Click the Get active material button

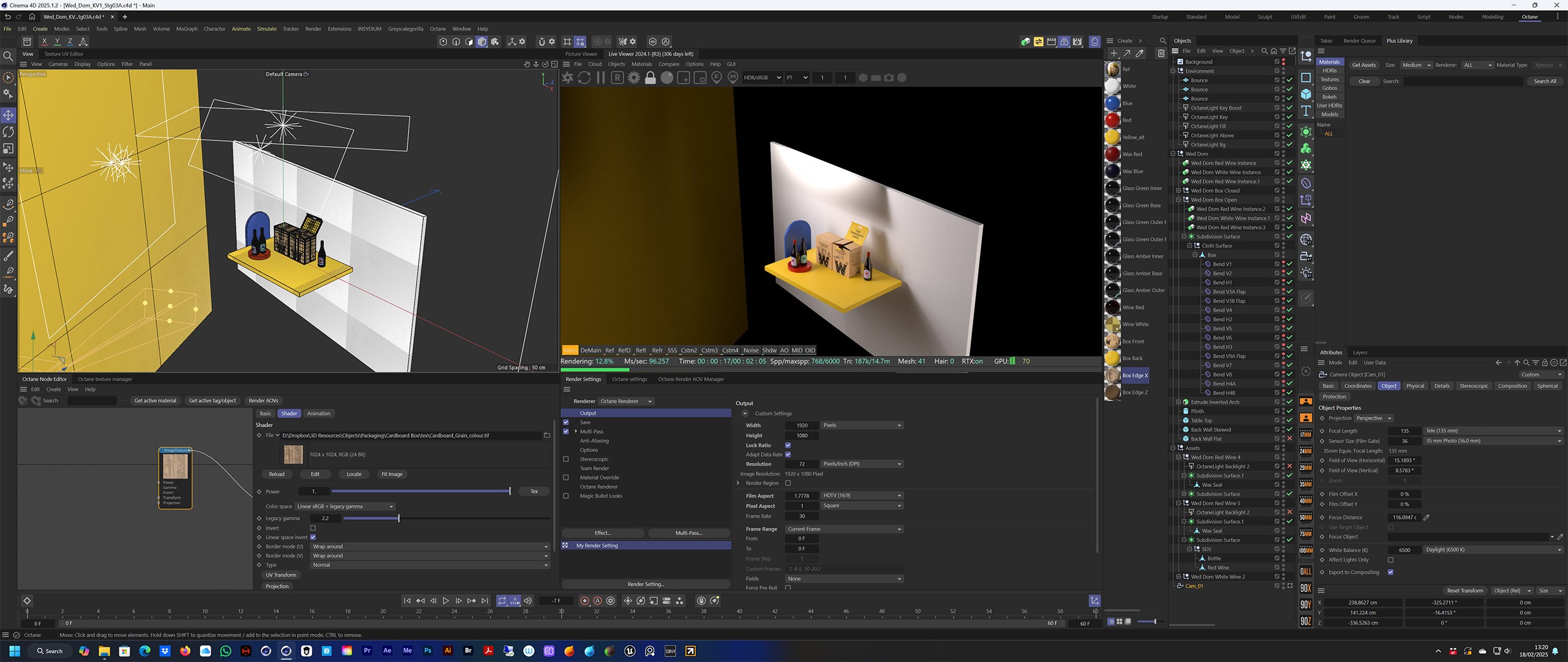tap(155, 400)
